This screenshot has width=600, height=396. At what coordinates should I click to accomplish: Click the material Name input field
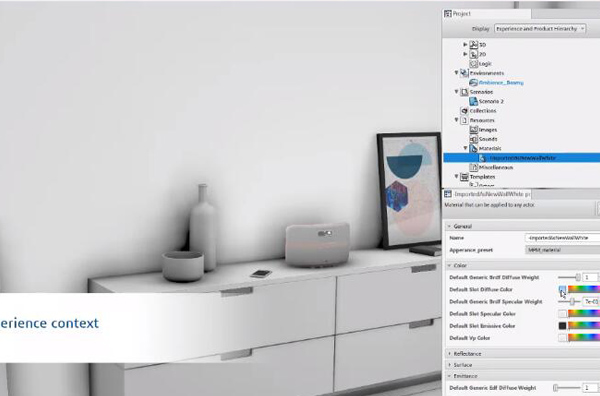click(x=562, y=238)
